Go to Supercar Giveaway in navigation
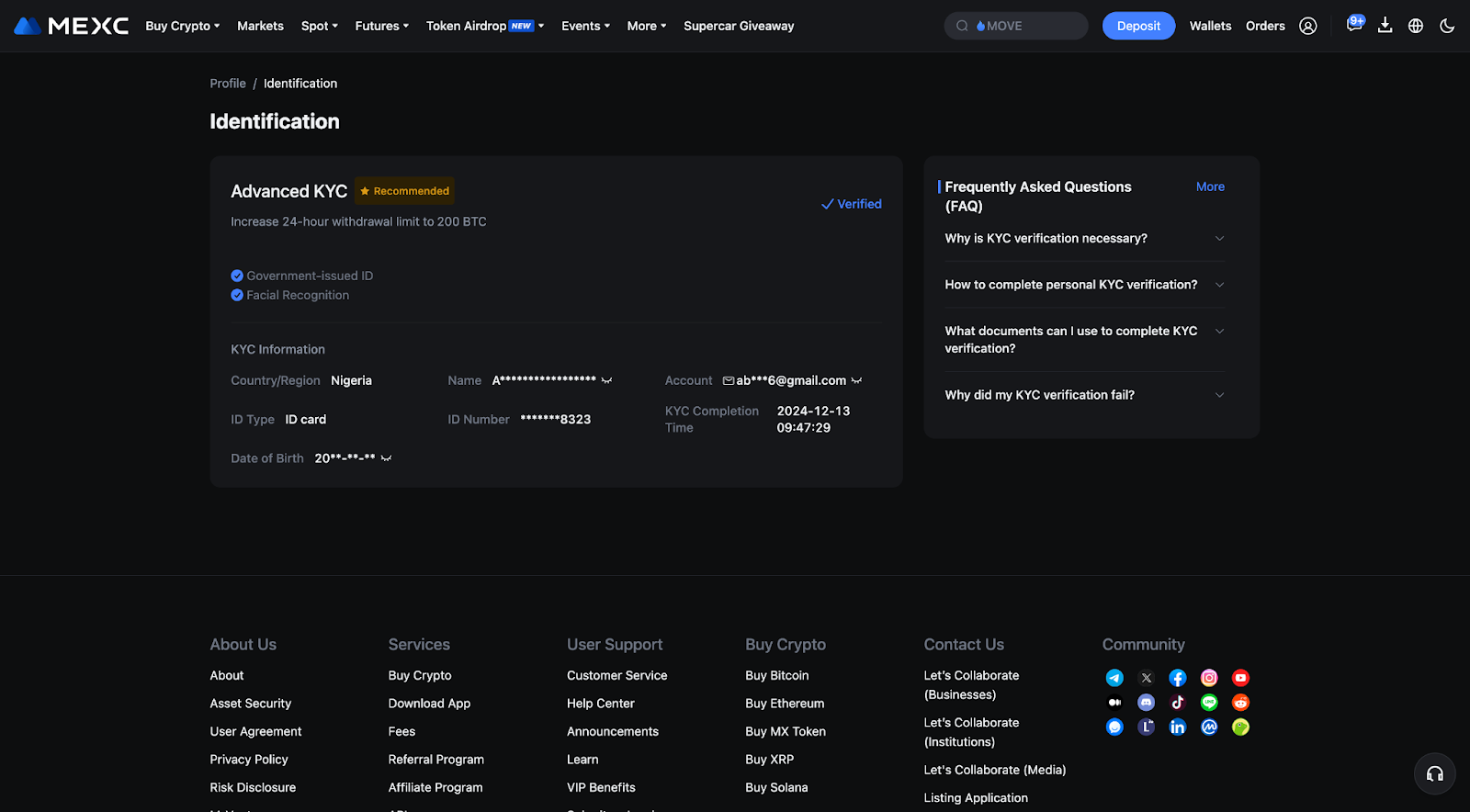Screen dimensions: 1470x812 pos(739,26)
